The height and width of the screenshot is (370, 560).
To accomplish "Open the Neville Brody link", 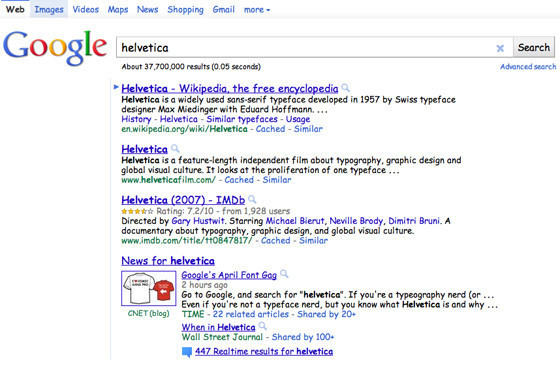I will pyautogui.click(x=356, y=221).
